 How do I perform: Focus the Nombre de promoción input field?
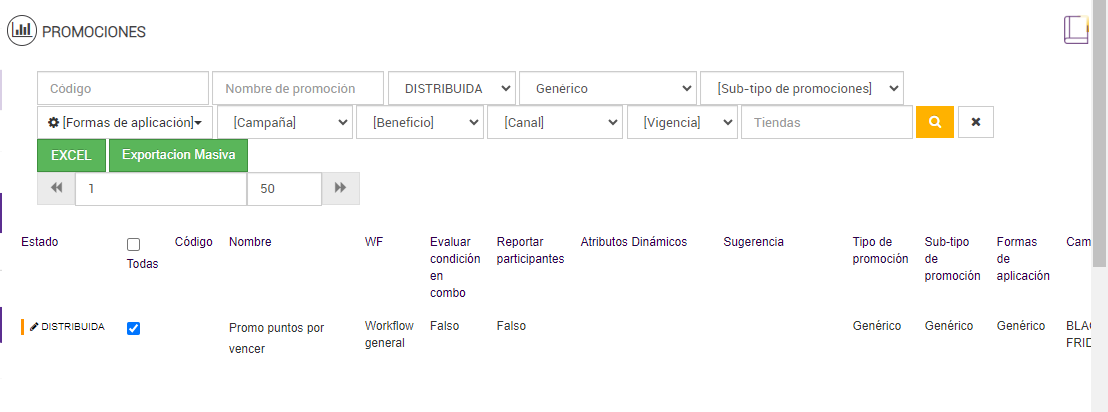click(x=298, y=88)
